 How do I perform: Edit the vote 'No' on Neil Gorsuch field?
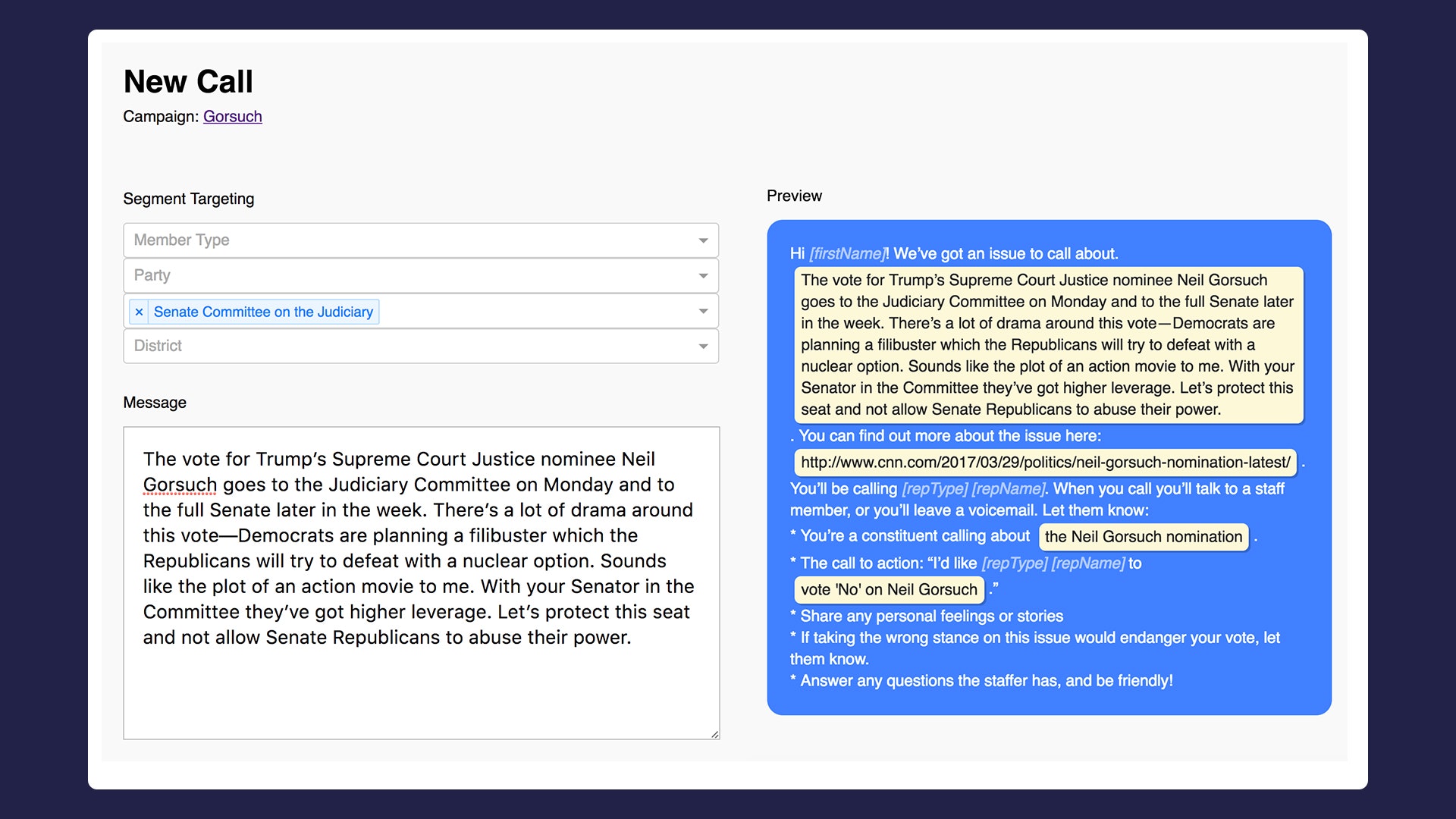point(888,590)
